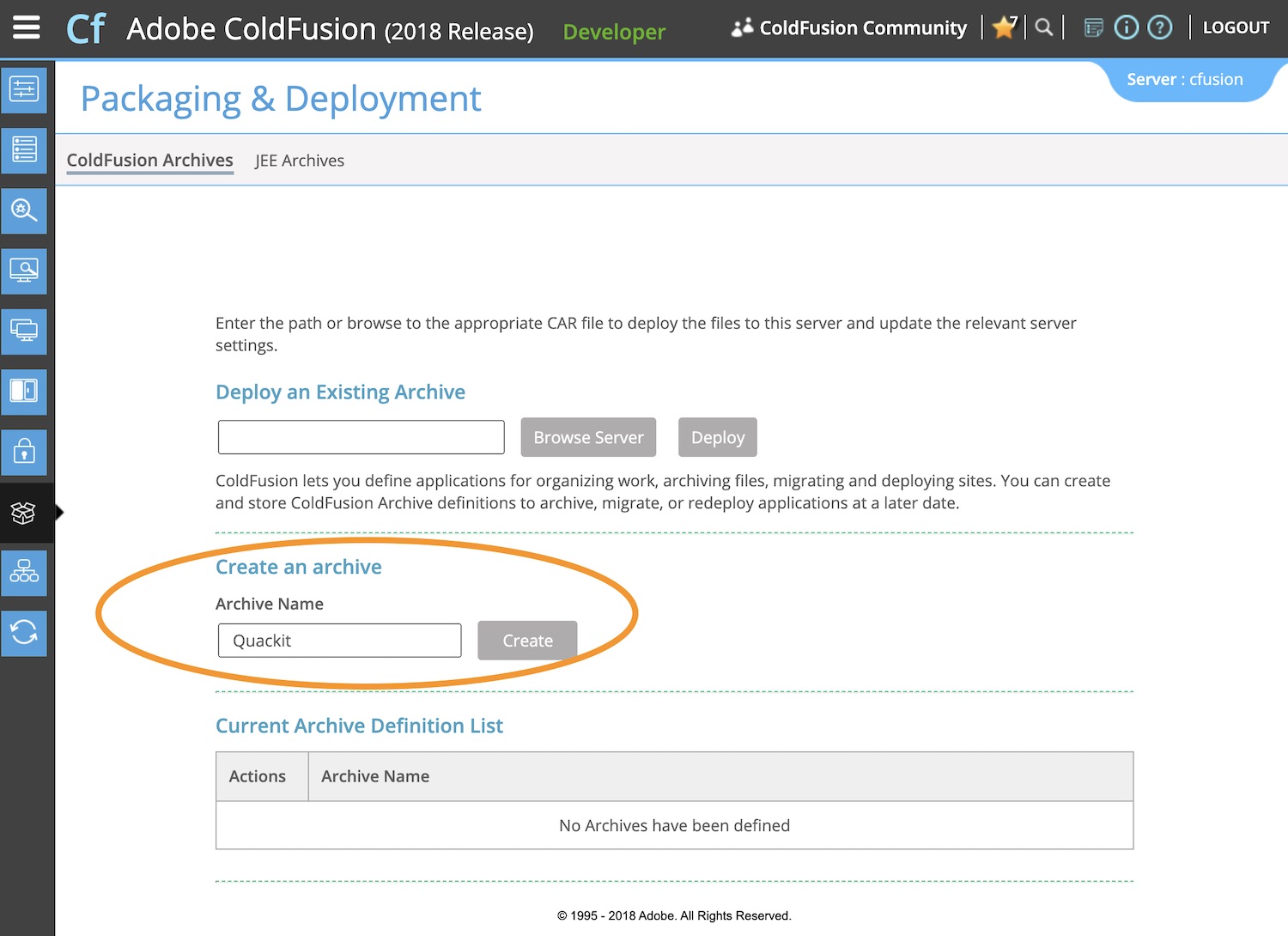
Task: Click LOGOUT in the header
Action: tap(1236, 27)
